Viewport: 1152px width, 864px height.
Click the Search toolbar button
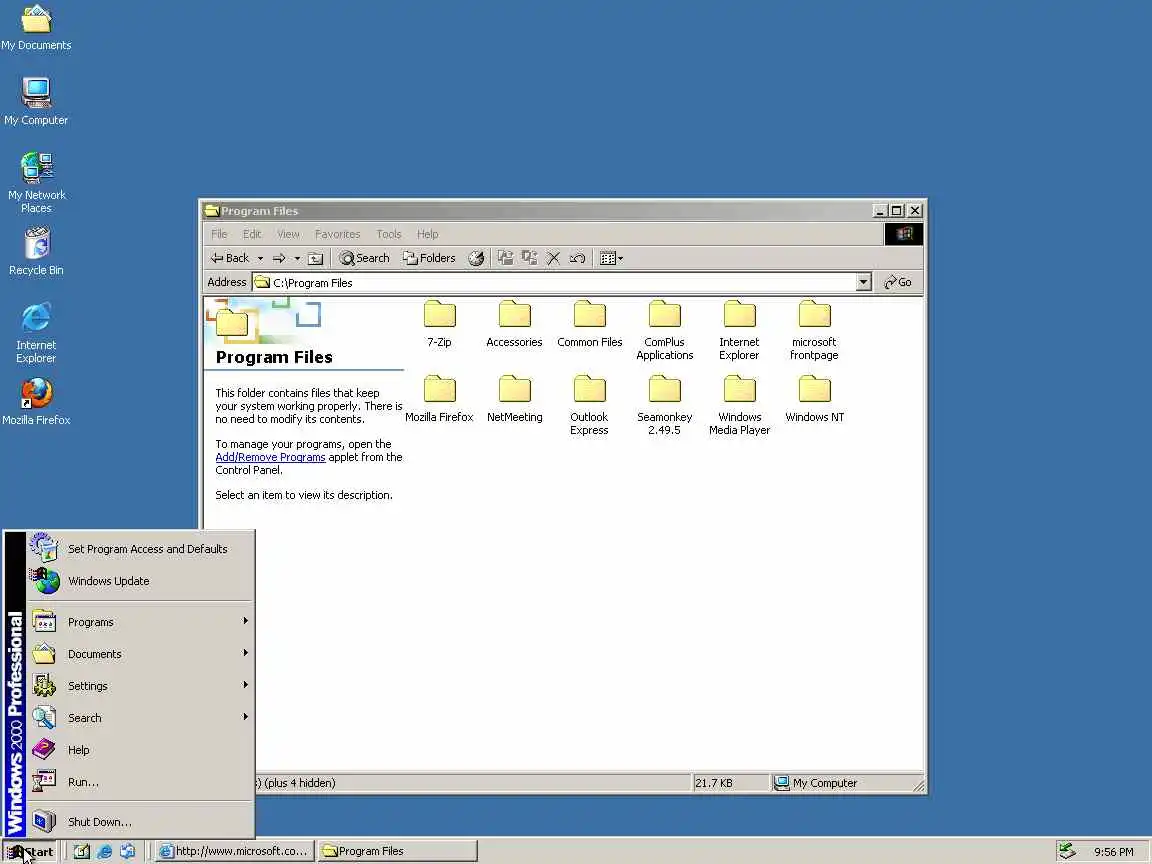pyautogui.click(x=364, y=259)
